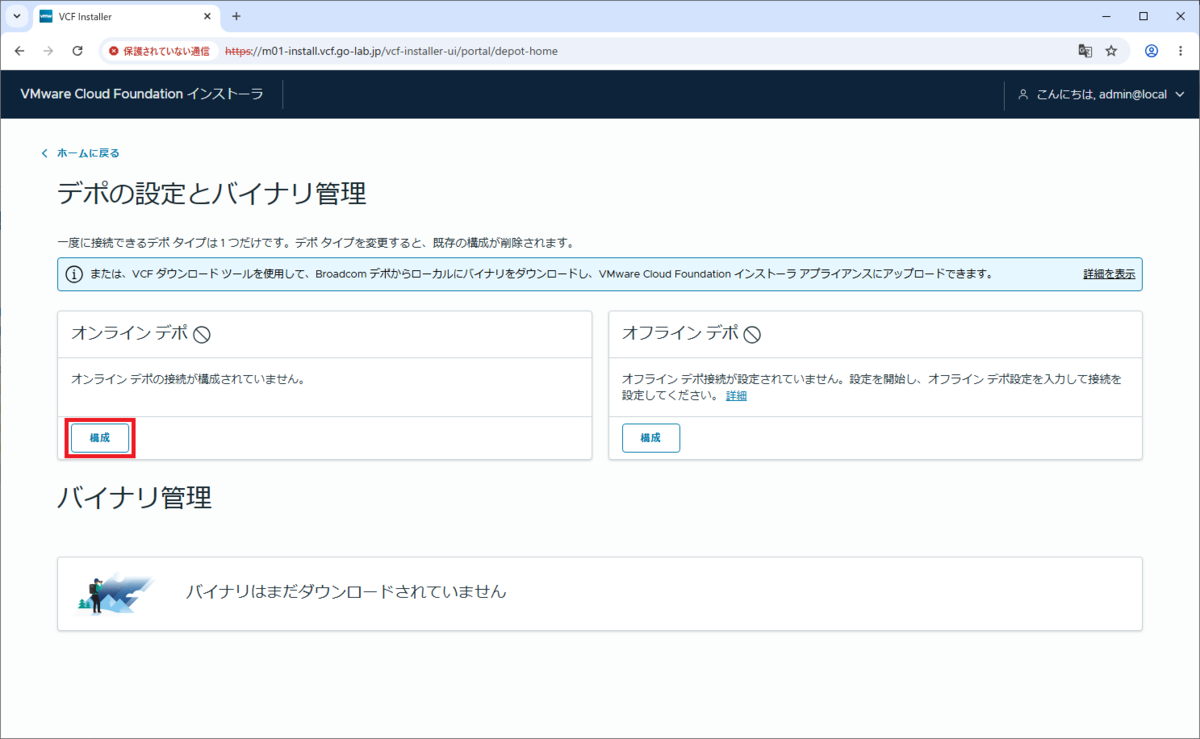Click 構成 button under オフライン デポ
This screenshot has height=739, width=1200.
click(x=651, y=438)
